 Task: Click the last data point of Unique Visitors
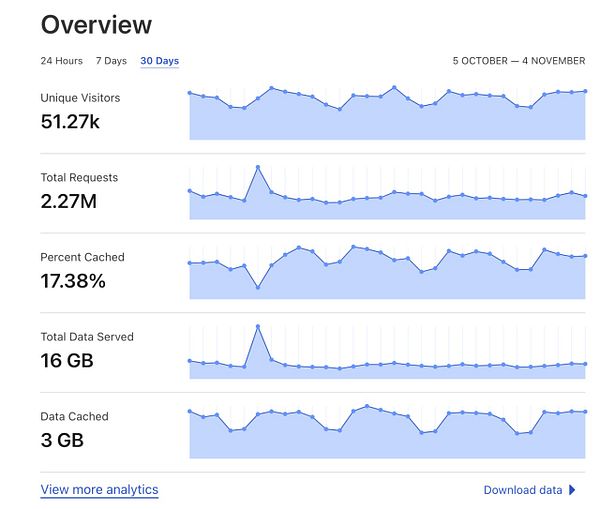pyautogui.click(x=585, y=91)
